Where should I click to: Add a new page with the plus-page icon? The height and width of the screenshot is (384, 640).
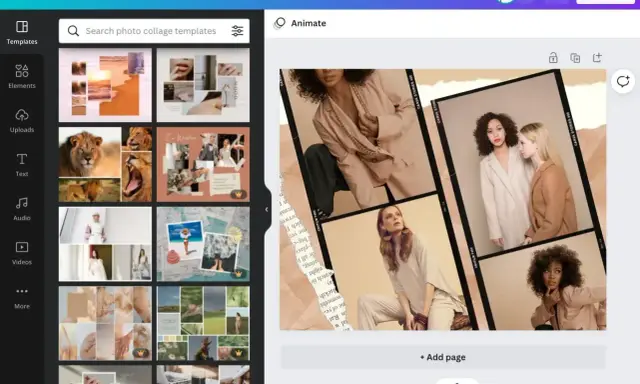click(x=597, y=58)
